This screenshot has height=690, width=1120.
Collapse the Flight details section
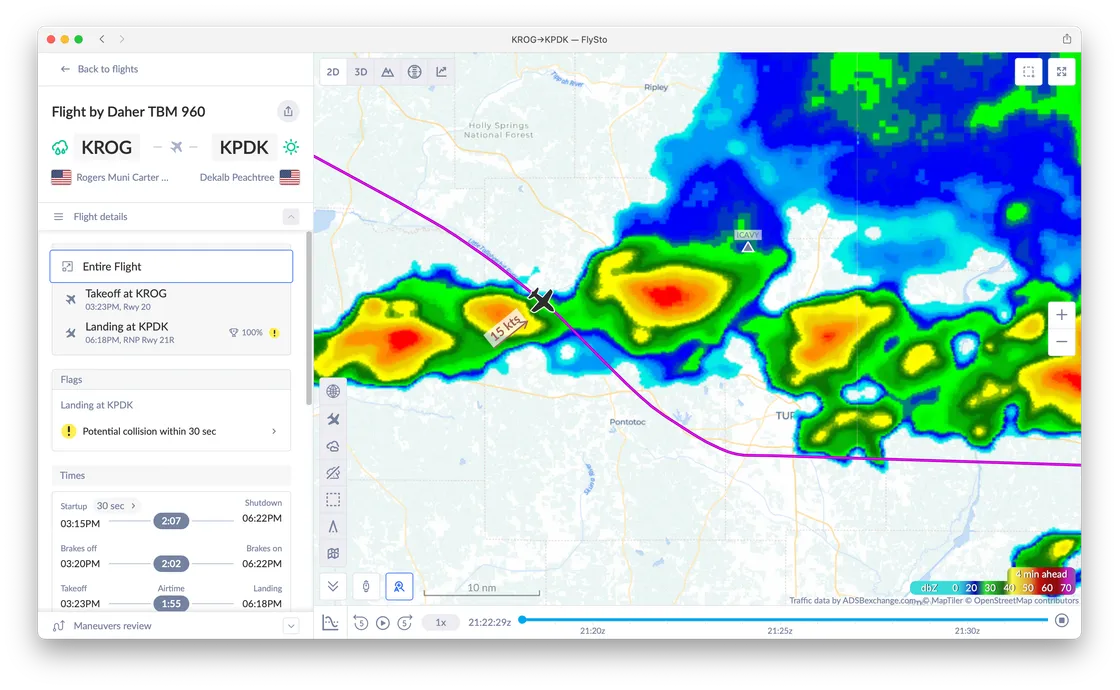point(291,216)
